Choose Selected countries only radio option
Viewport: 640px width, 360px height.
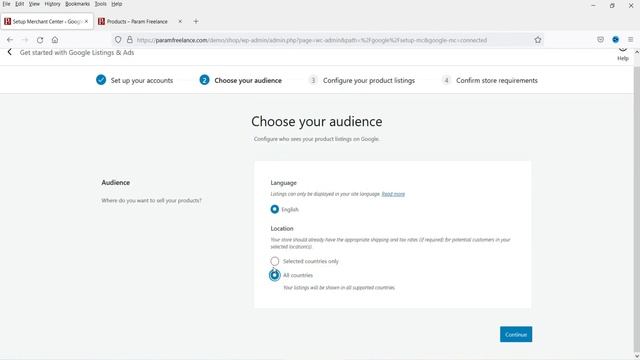tap(275, 261)
